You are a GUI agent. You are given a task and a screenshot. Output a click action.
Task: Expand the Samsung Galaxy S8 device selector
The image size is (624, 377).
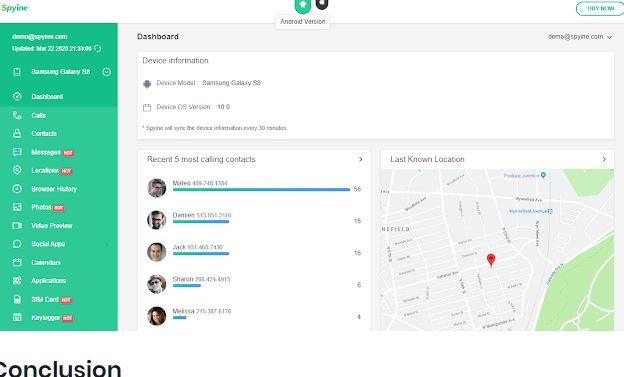(106, 72)
